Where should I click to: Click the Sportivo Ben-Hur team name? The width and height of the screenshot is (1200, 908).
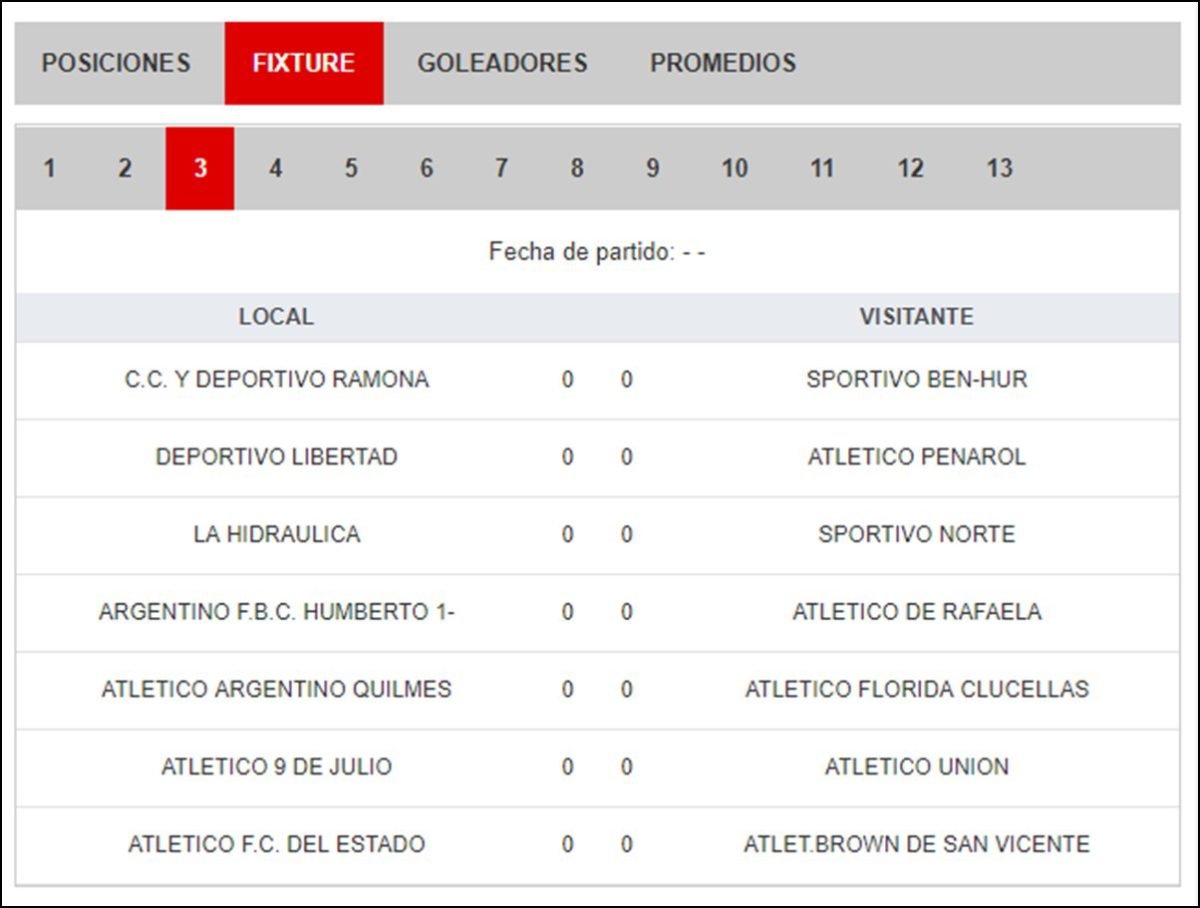point(916,380)
